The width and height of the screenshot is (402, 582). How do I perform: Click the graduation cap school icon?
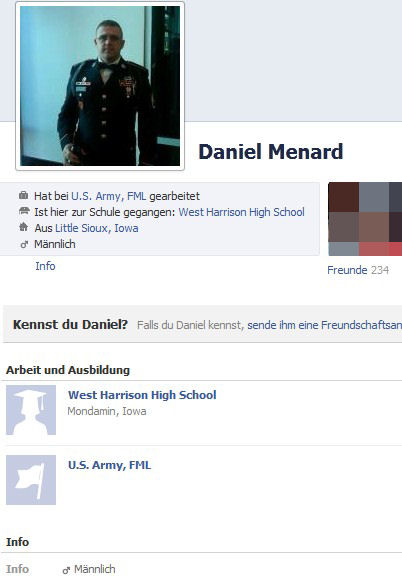[24, 211]
